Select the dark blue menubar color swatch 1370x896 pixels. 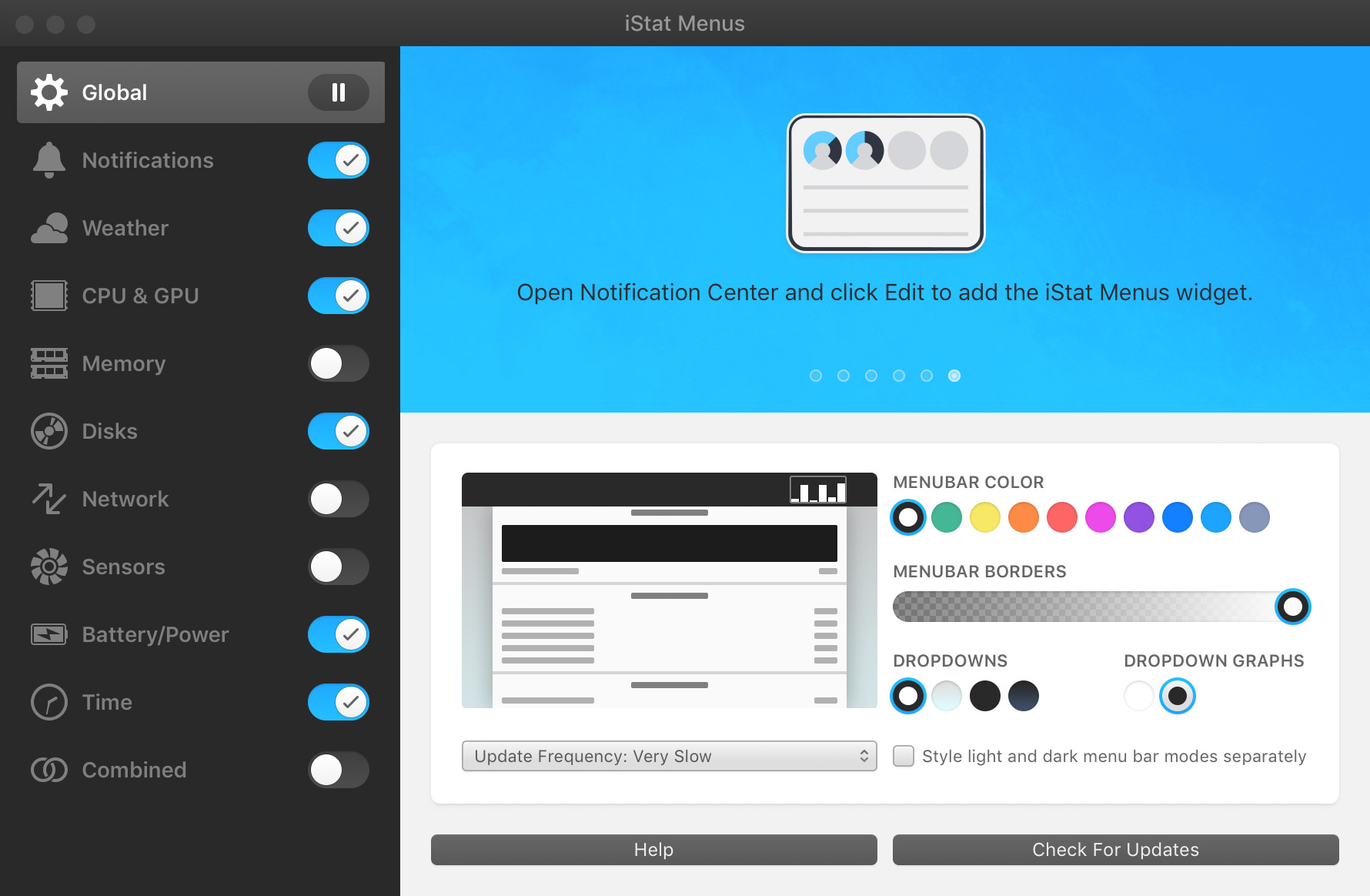click(1178, 517)
